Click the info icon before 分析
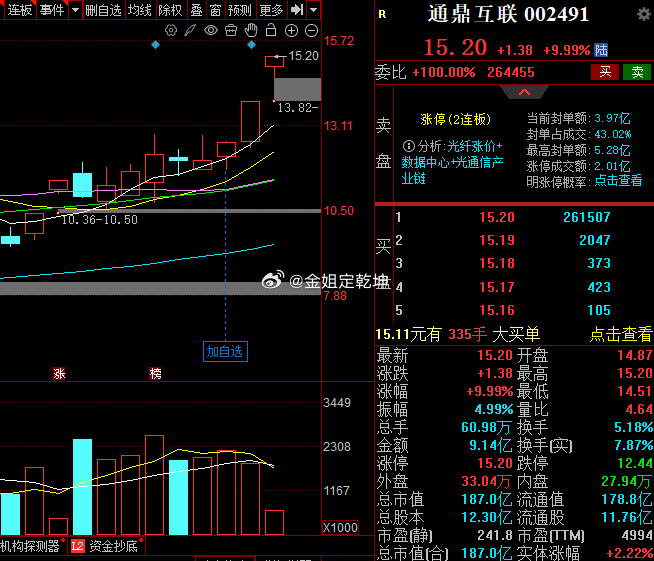Image resolution: width=654 pixels, height=561 pixels. tap(408, 146)
